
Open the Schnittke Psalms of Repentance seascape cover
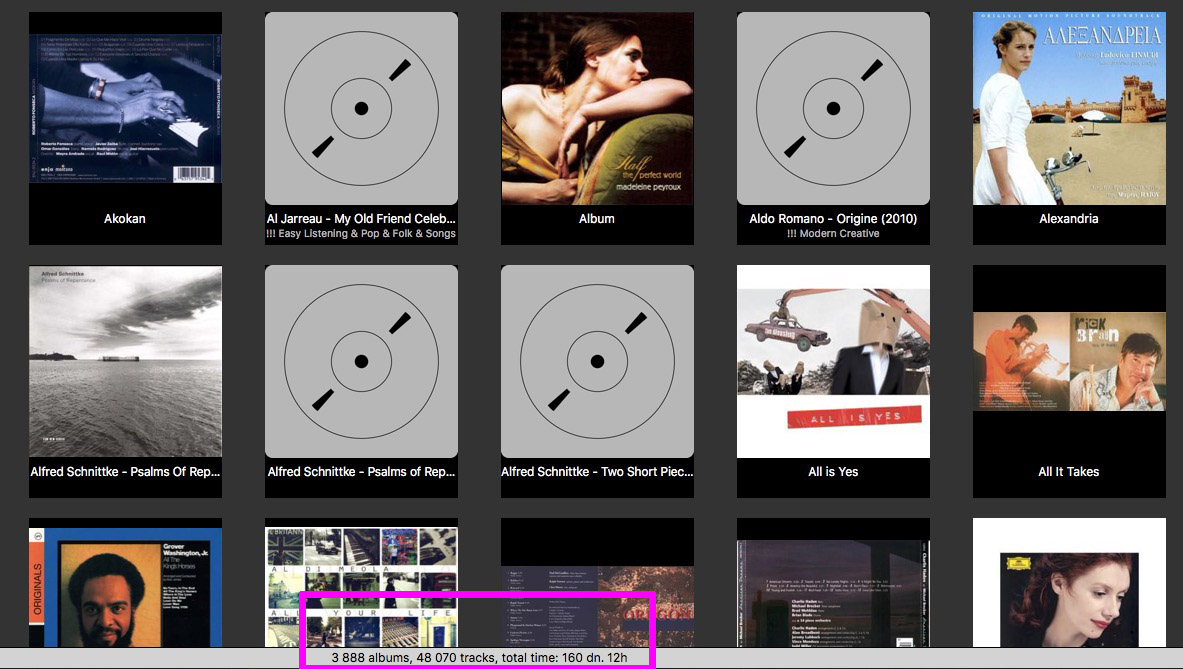point(125,361)
